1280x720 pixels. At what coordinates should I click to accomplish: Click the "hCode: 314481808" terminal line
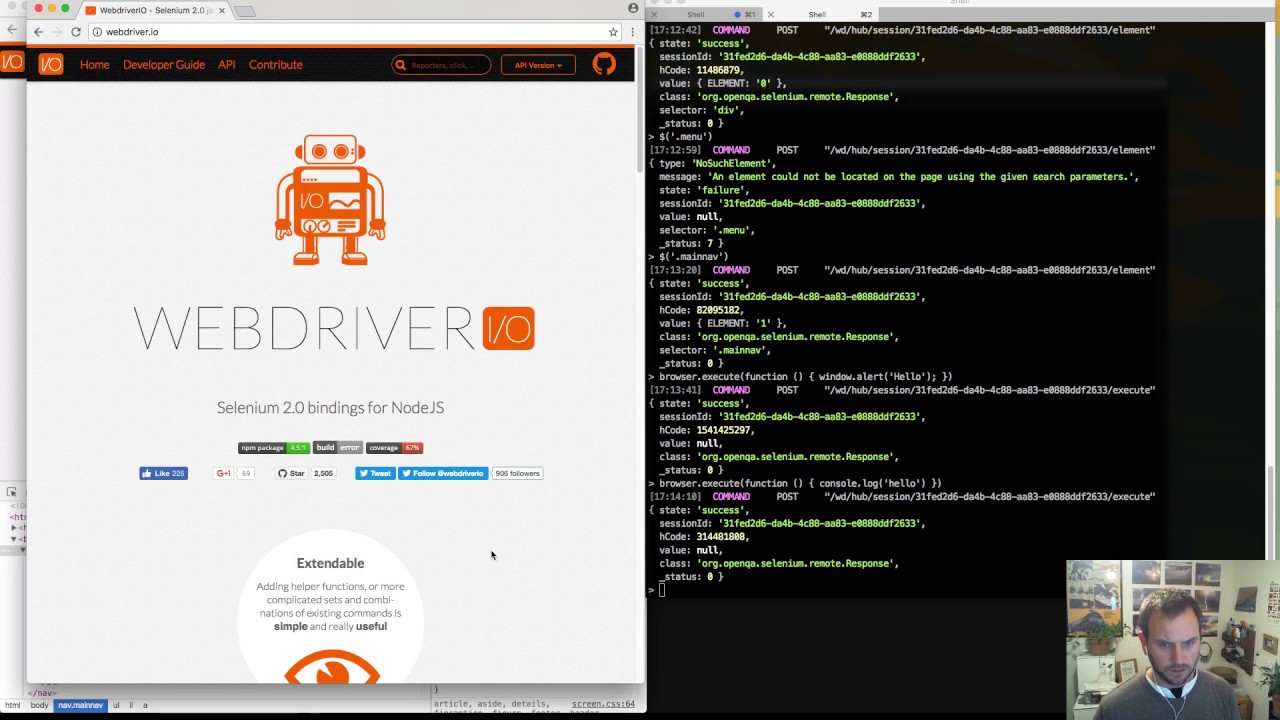[704, 537]
